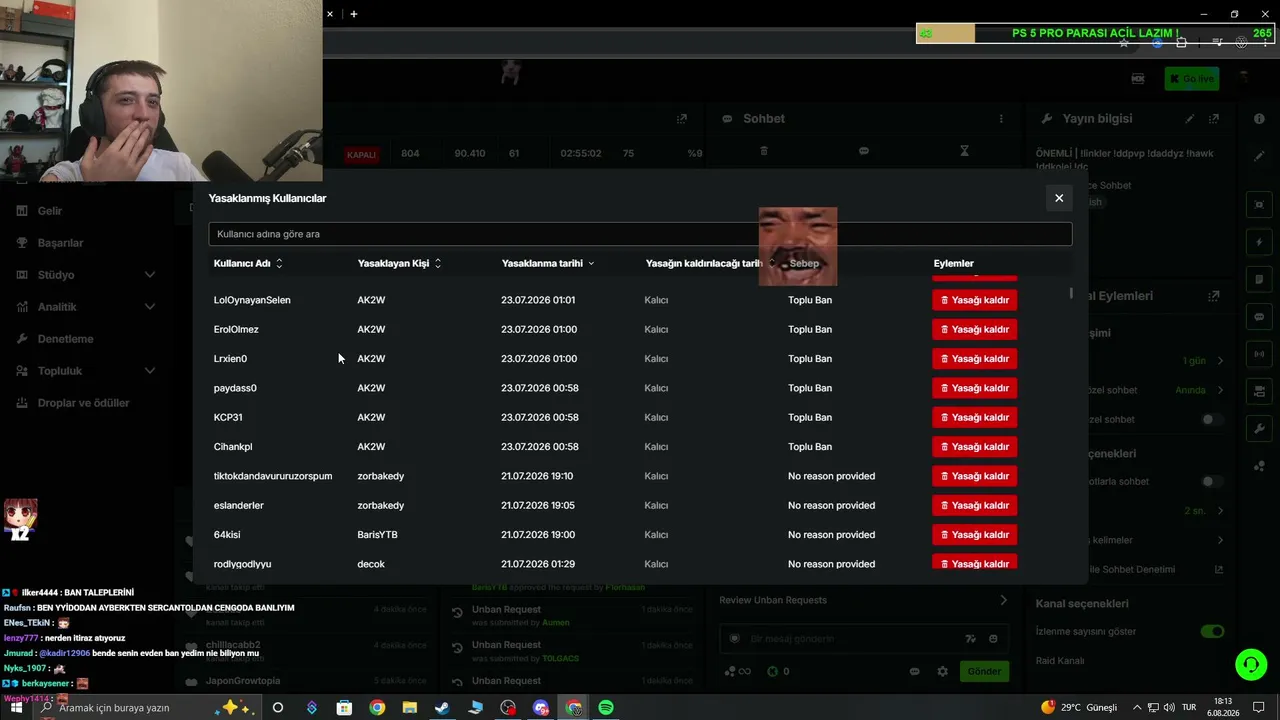
Task: Click the lightning bolt icon in right rail
Action: click(1259, 242)
